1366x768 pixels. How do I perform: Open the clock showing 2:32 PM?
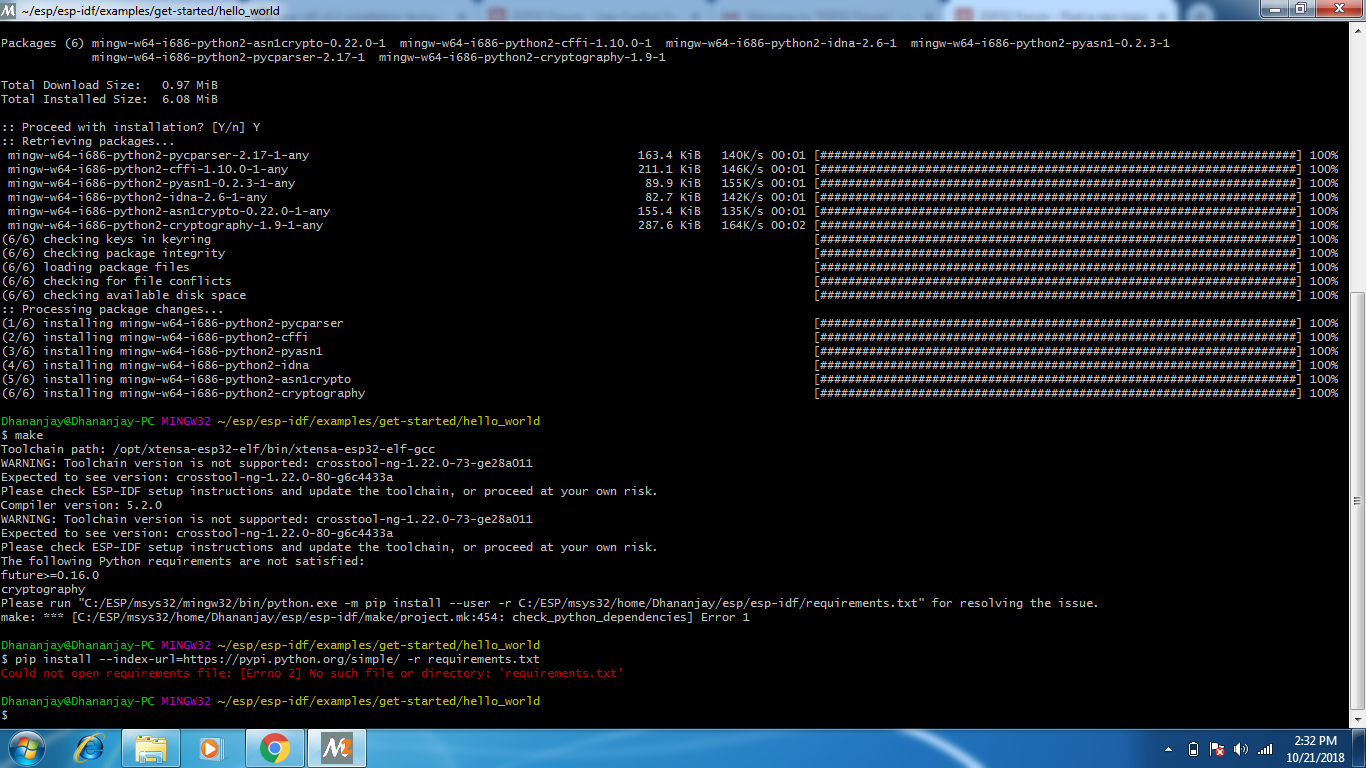point(1315,749)
